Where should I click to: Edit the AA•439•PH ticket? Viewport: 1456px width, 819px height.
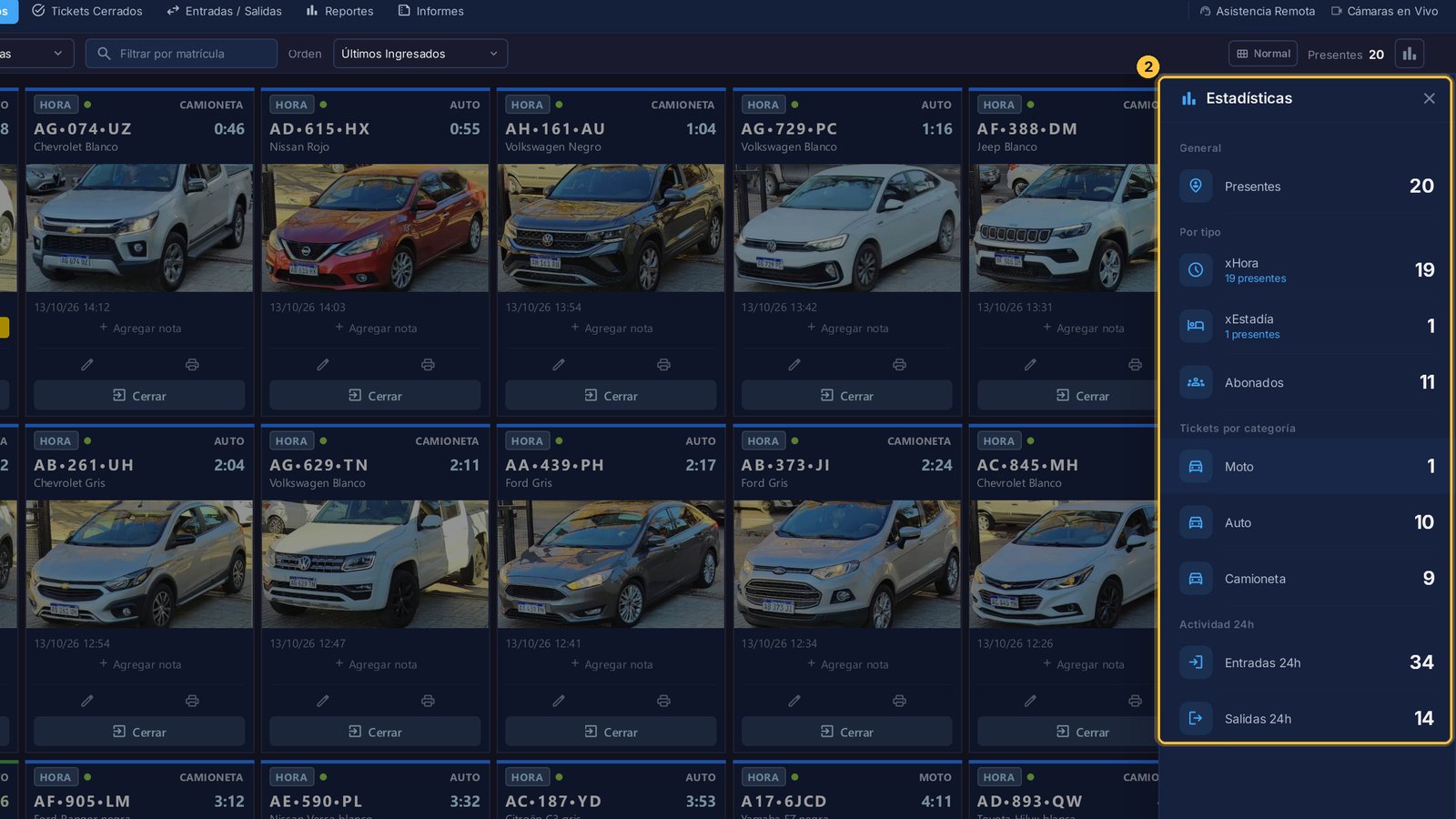click(x=559, y=701)
